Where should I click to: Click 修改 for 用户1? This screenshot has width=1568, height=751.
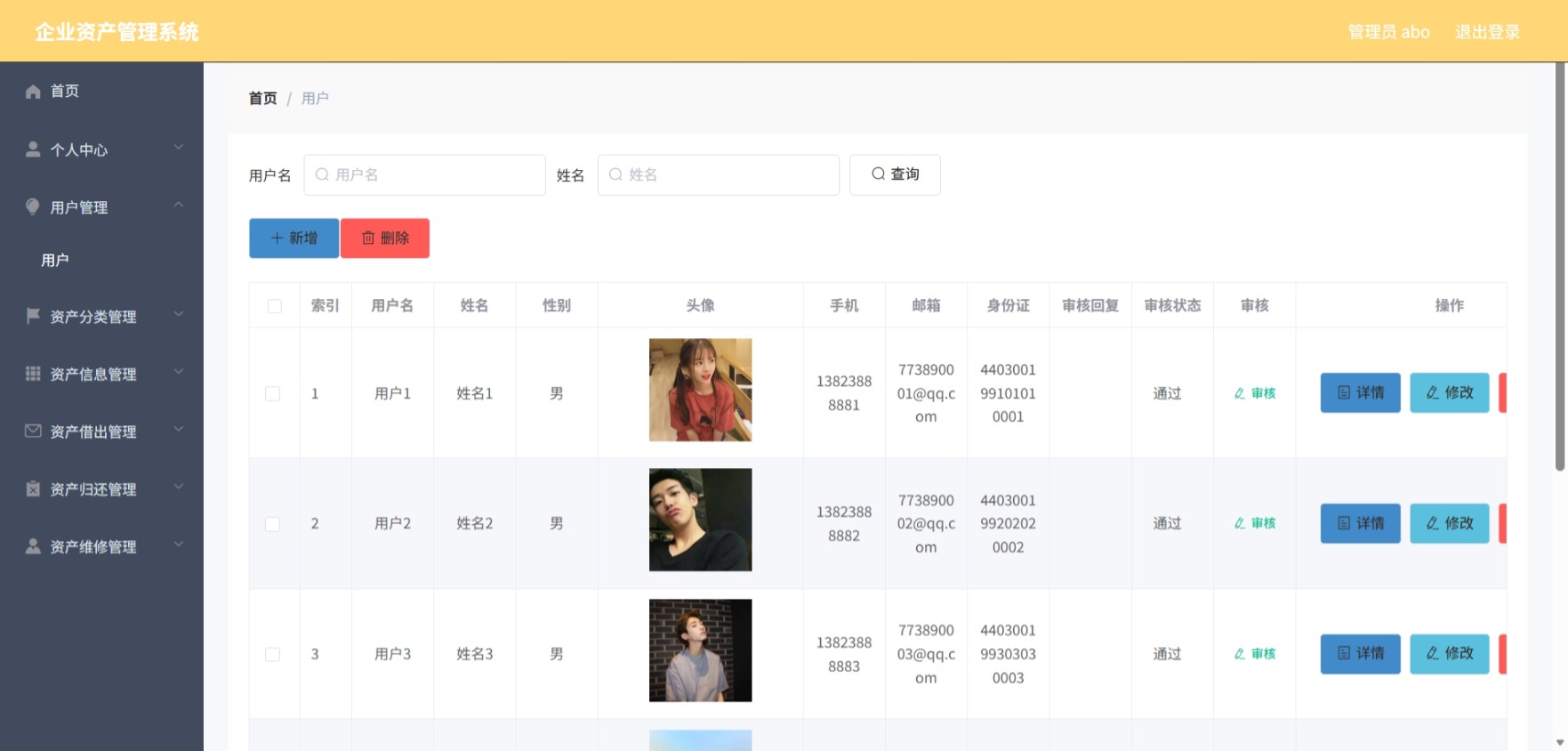(1450, 392)
